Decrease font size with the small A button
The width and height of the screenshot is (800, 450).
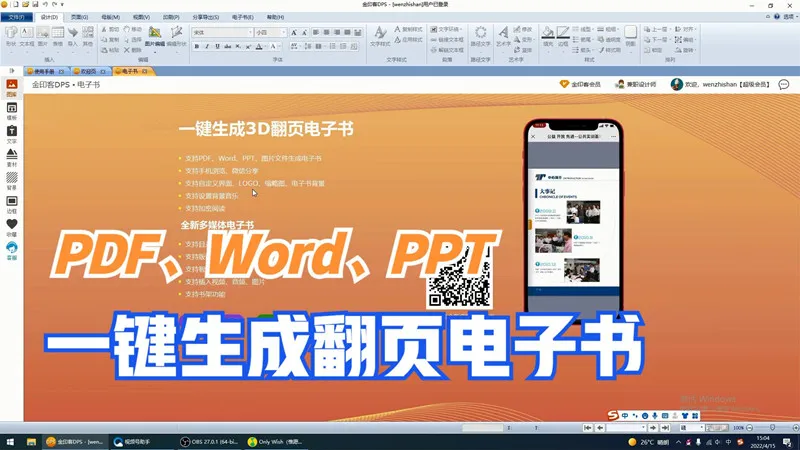(304, 33)
